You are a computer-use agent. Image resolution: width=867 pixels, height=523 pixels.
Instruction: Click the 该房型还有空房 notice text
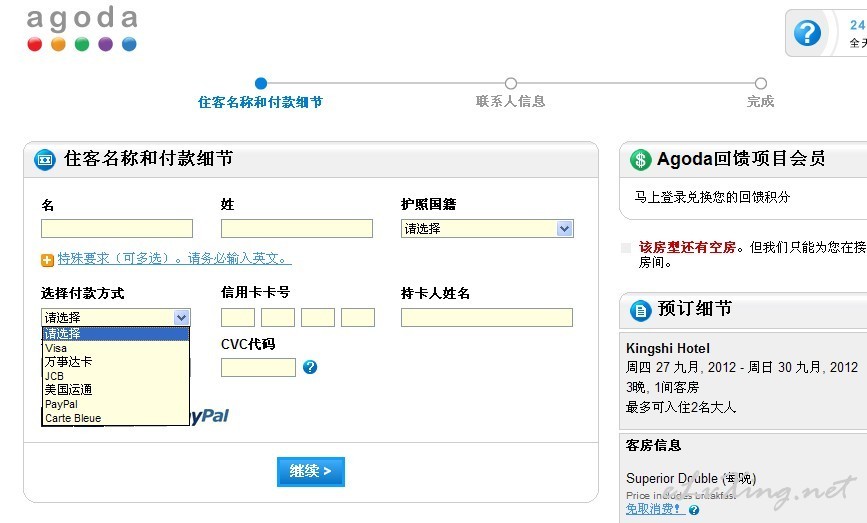[x=687, y=247]
